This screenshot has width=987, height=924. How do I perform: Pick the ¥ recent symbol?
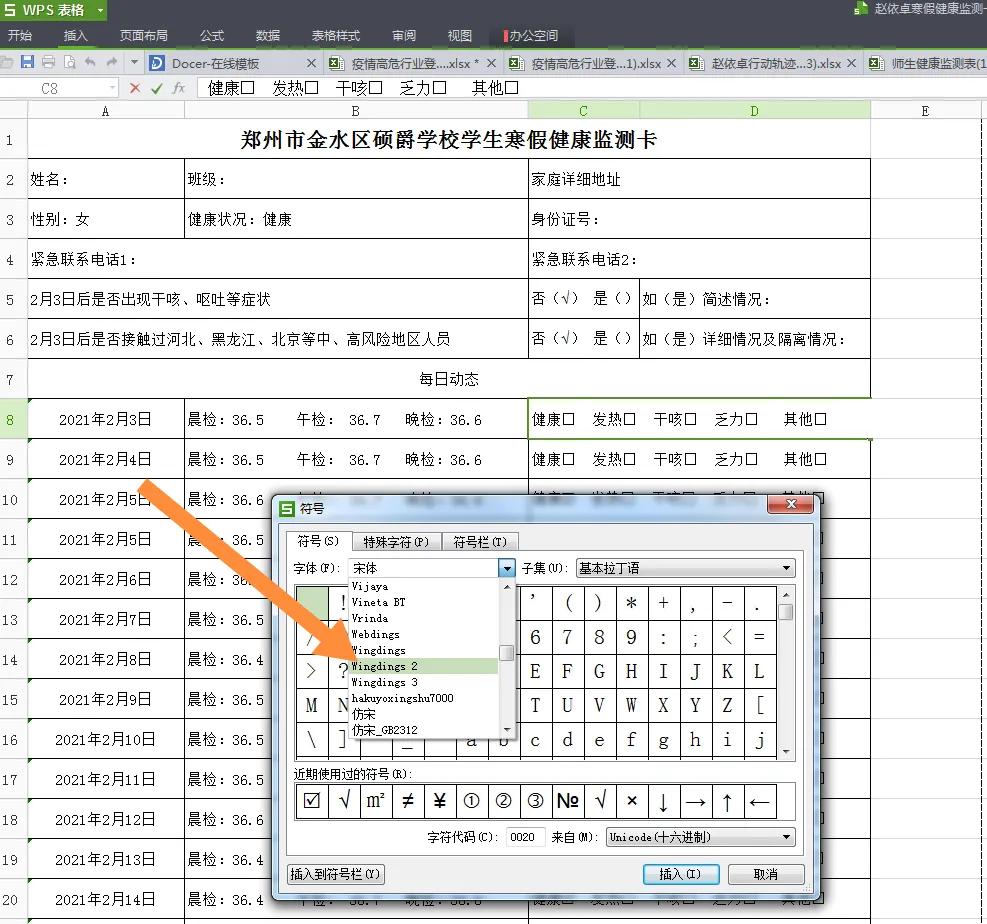[x=440, y=801]
